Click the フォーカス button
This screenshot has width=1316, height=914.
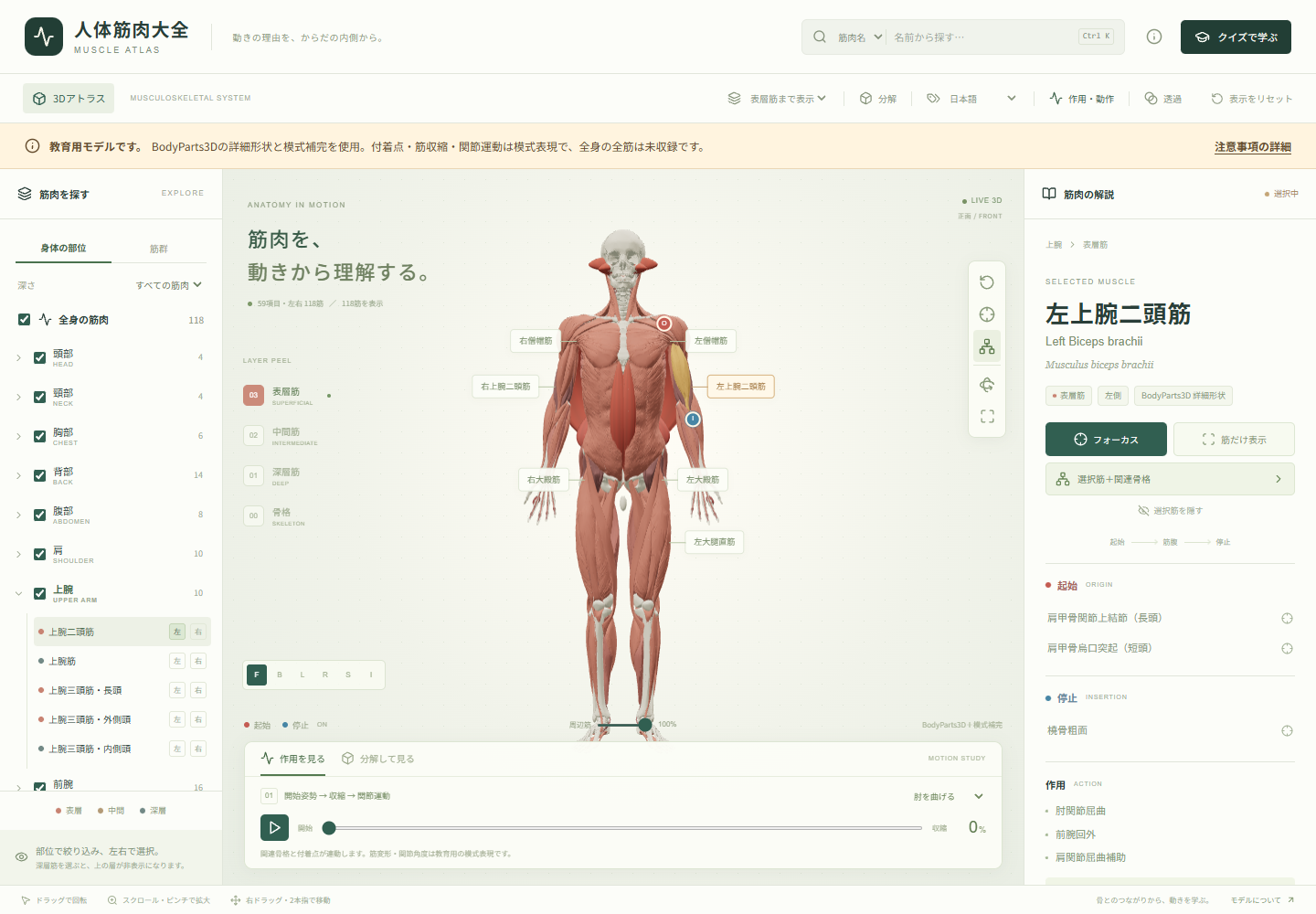tap(1106, 440)
